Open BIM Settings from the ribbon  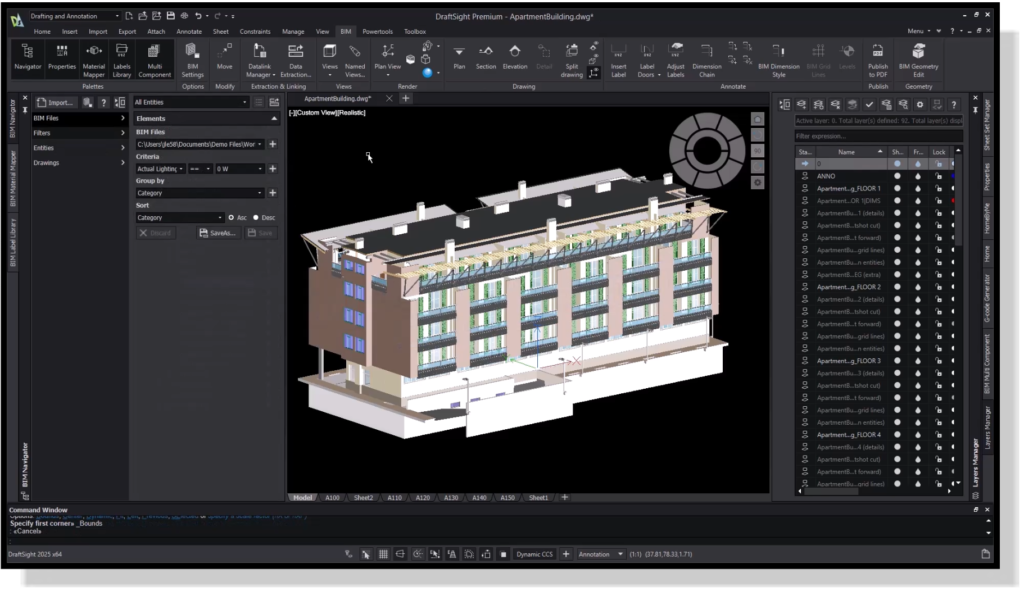[192, 54]
